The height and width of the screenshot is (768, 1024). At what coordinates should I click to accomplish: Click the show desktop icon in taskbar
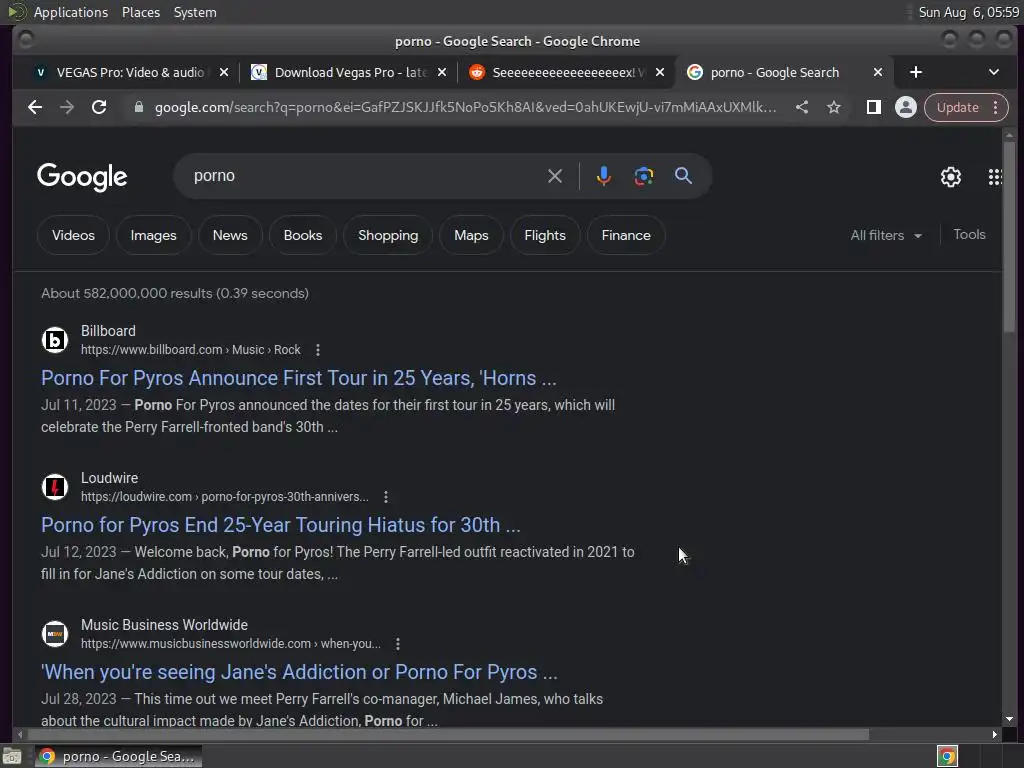point(12,756)
